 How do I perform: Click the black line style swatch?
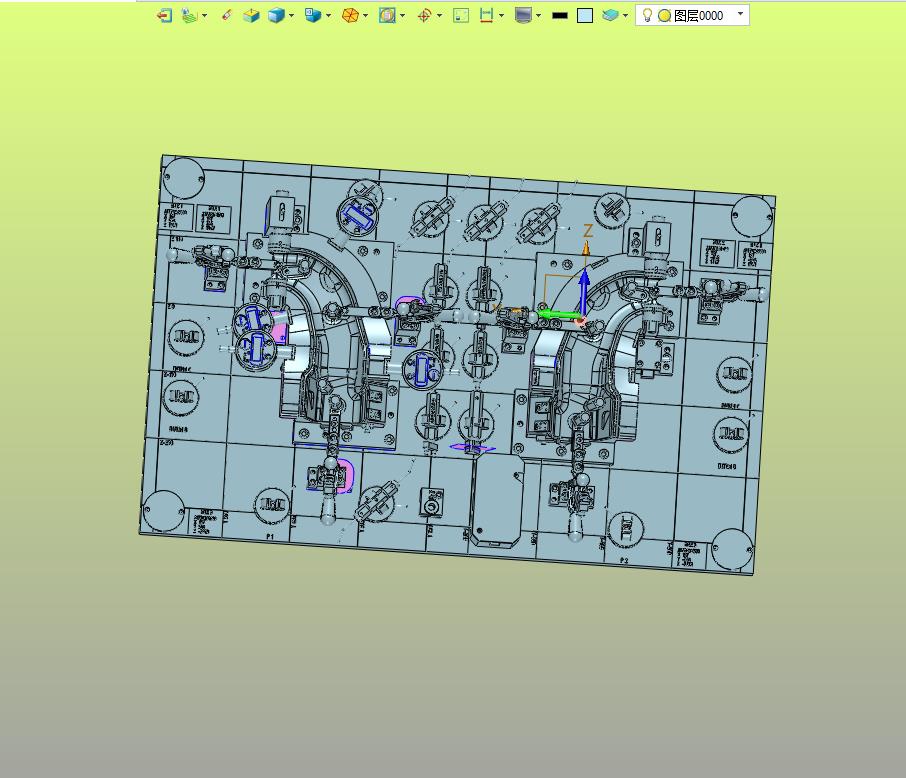560,16
